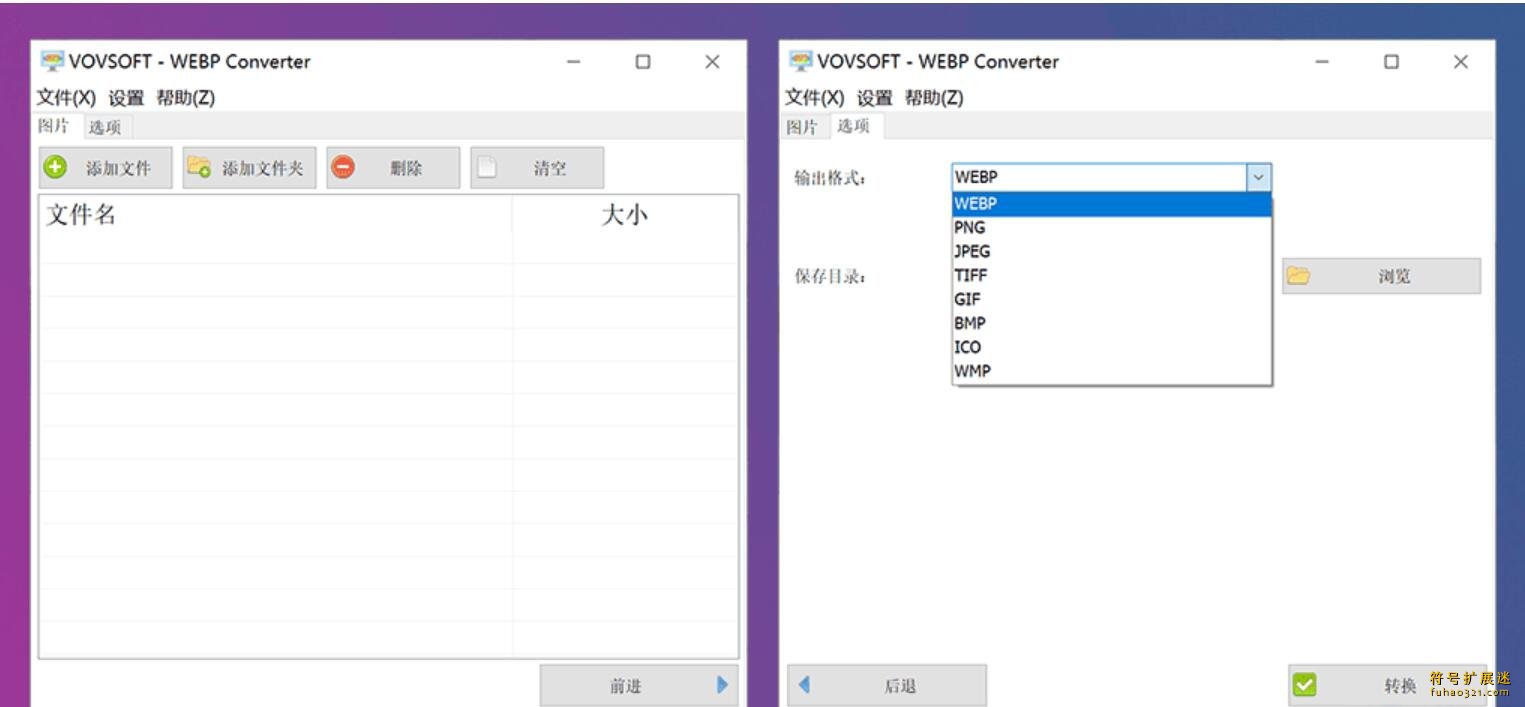Click 后退 button in right window
The width and height of the screenshot is (1525, 707).
tap(887, 686)
